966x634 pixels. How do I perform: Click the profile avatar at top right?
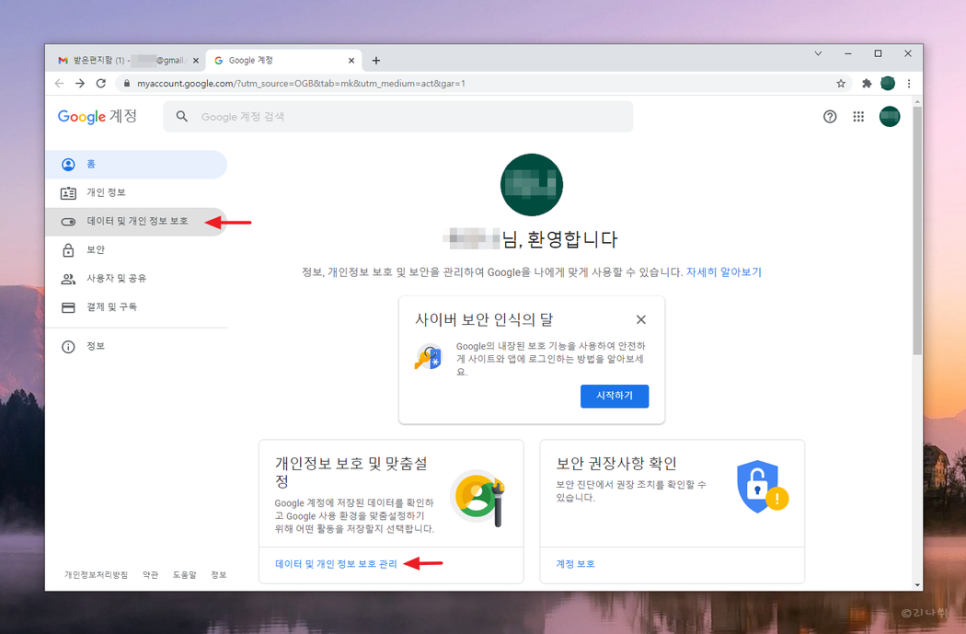point(889,116)
